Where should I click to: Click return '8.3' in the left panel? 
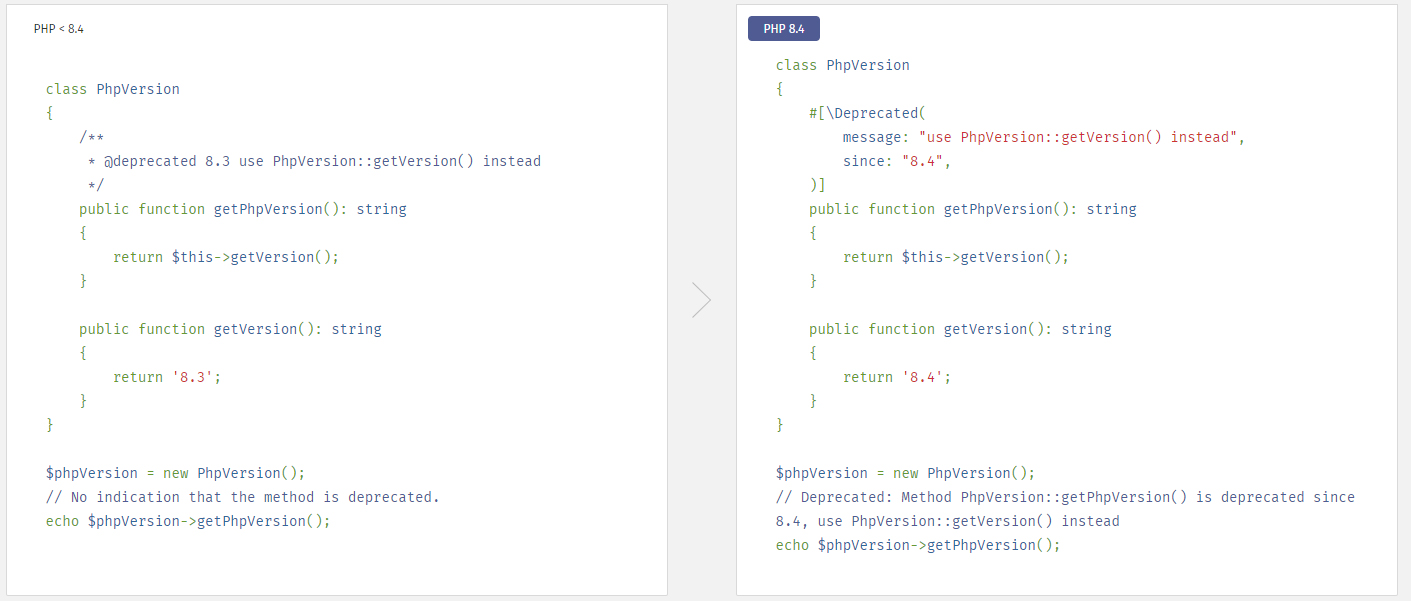(x=167, y=377)
